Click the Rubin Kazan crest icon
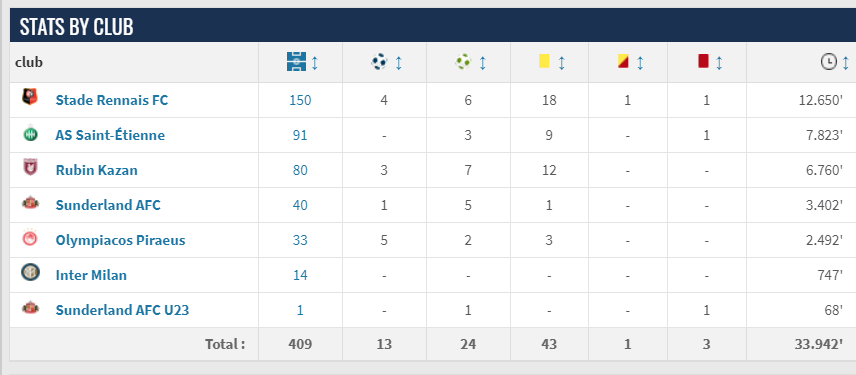Screen dimensions: 856x375 click(30, 168)
